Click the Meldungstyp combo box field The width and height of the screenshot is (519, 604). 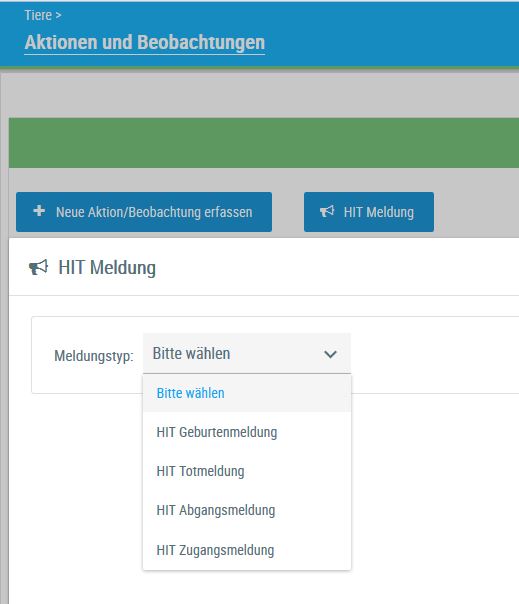[247, 354]
